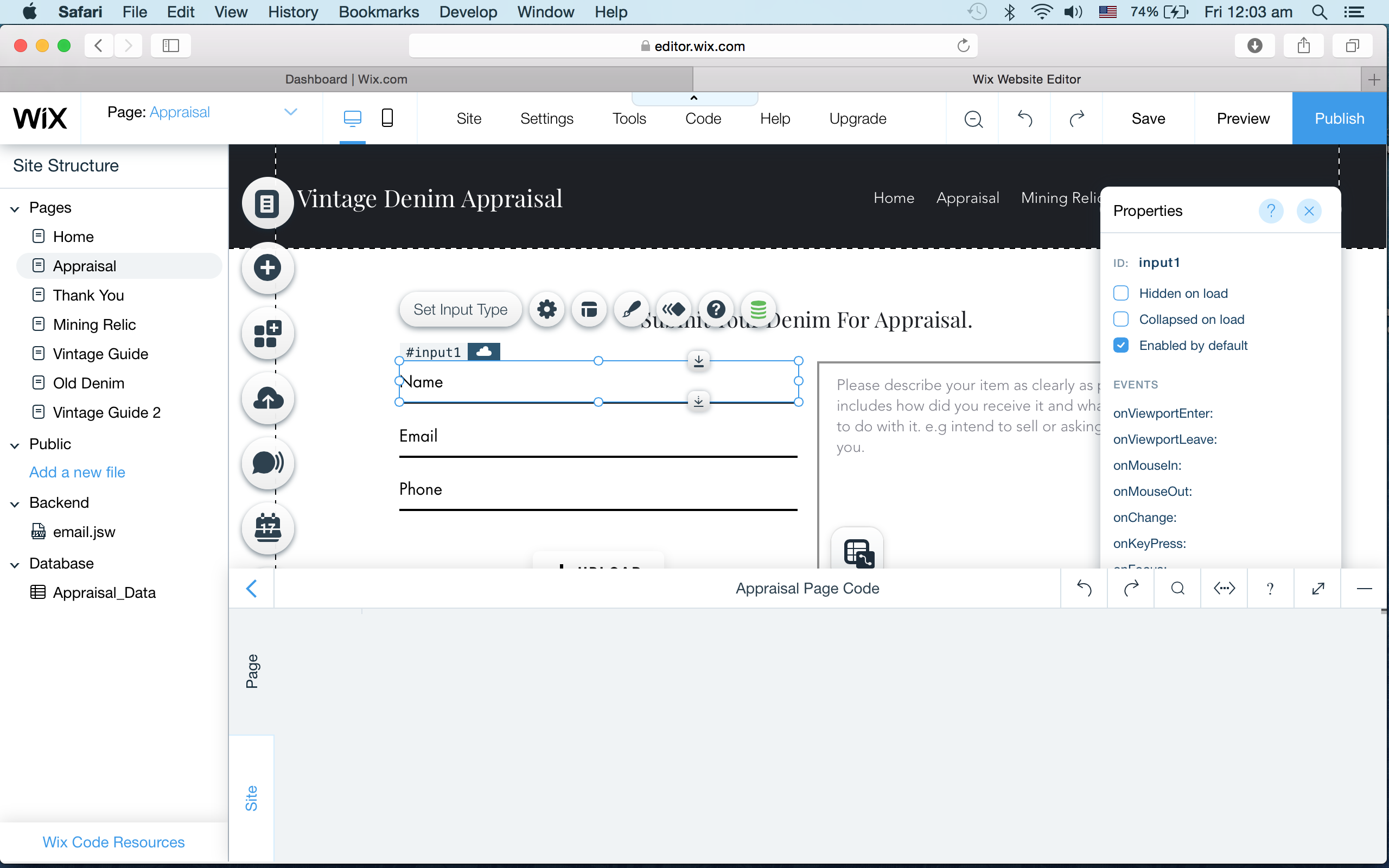Open input settings gear icon

point(546,309)
